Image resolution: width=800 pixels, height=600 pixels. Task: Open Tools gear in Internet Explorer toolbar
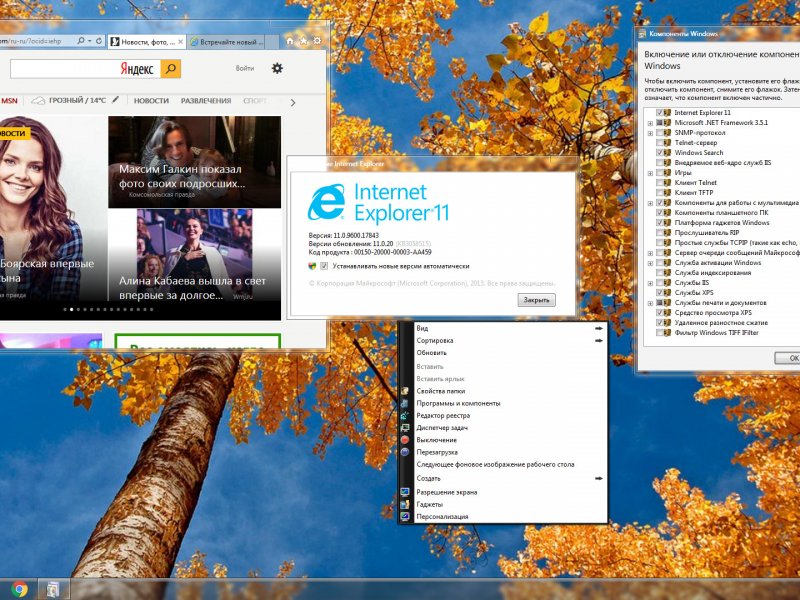[x=317, y=41]
